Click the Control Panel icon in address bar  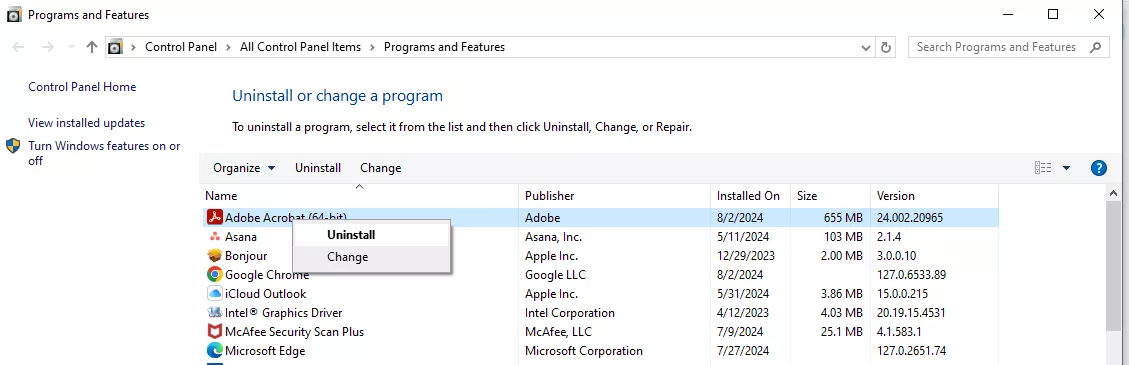[114, 48]
